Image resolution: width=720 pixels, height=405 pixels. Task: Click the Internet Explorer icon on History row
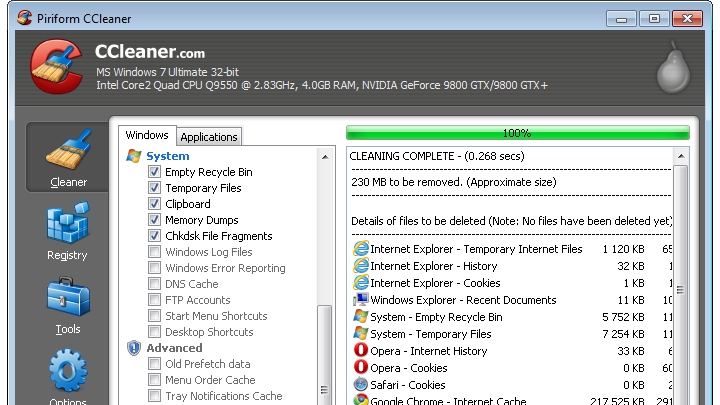(361, 266)
